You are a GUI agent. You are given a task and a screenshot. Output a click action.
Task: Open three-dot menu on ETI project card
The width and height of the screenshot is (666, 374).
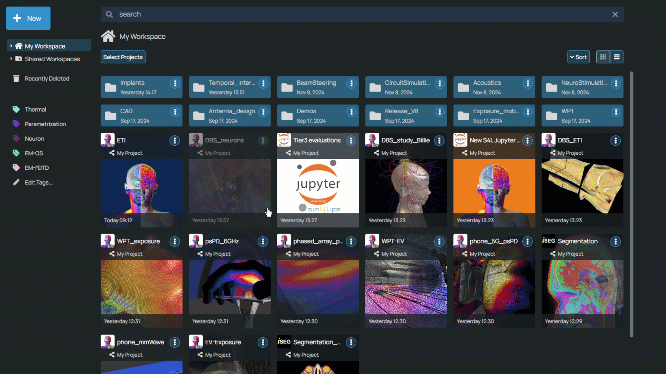coord(175,141)
